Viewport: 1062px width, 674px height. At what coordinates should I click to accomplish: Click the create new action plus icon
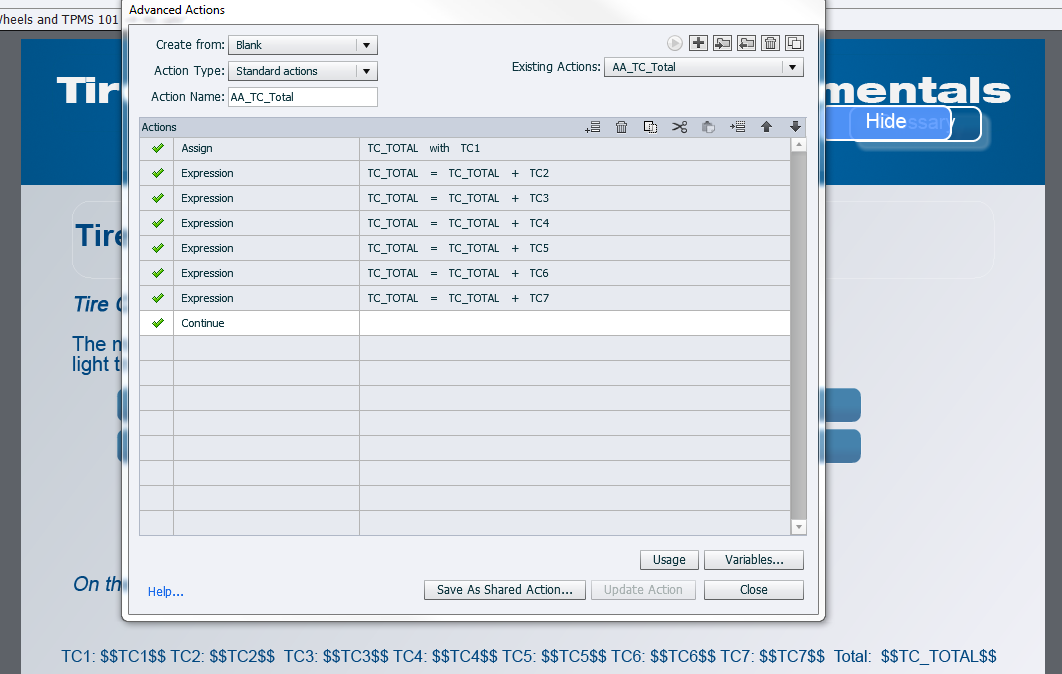(699, 43)
